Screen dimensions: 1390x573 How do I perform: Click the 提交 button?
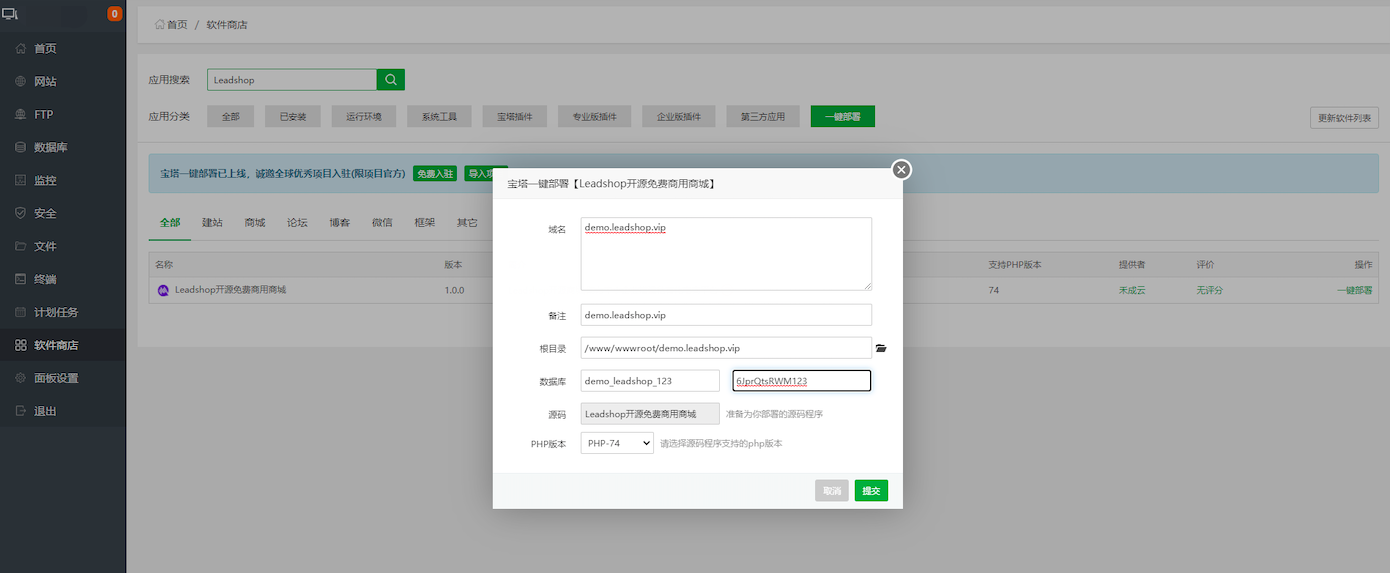point(871,491)
